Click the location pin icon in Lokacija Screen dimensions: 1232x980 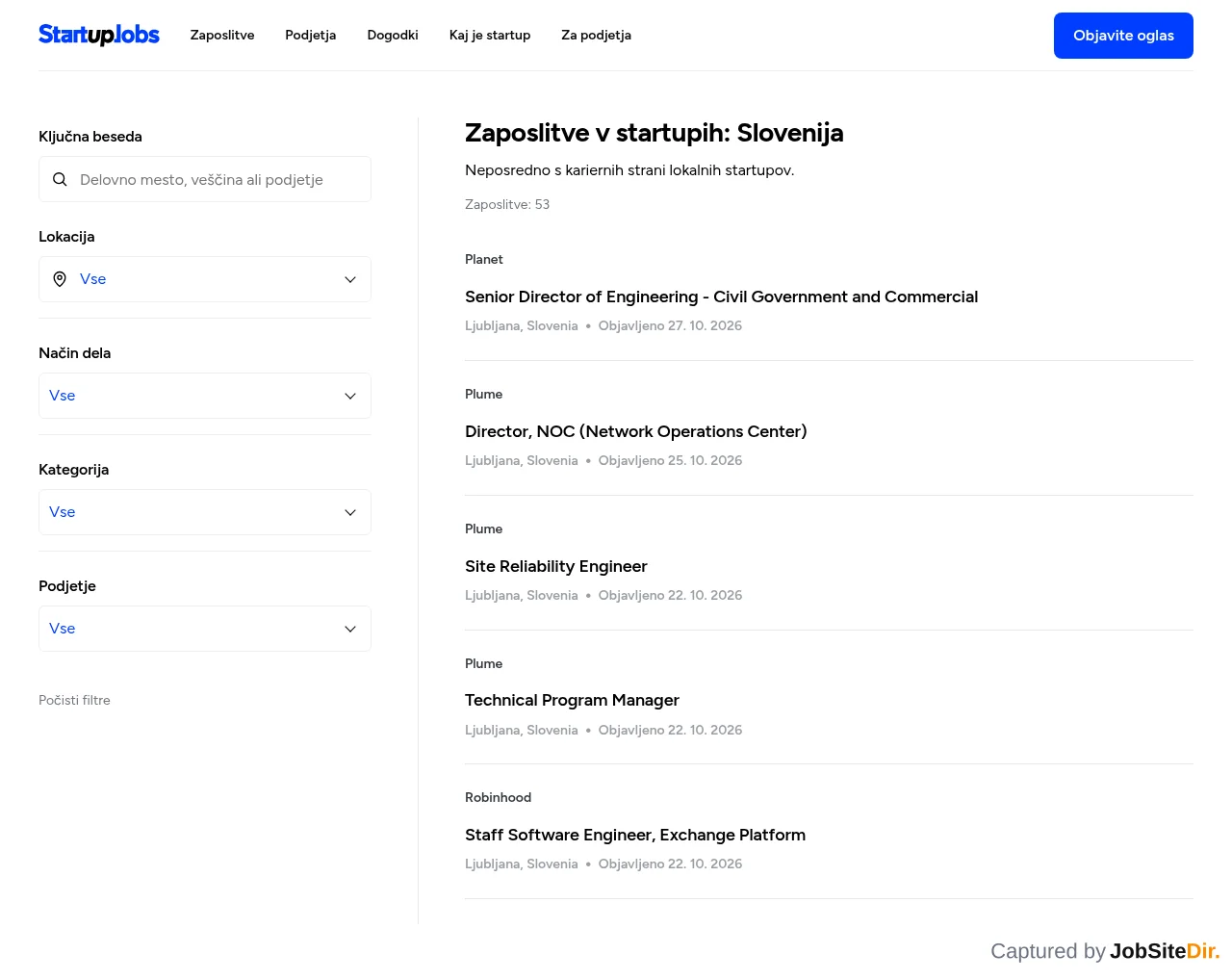pos(60,279)
